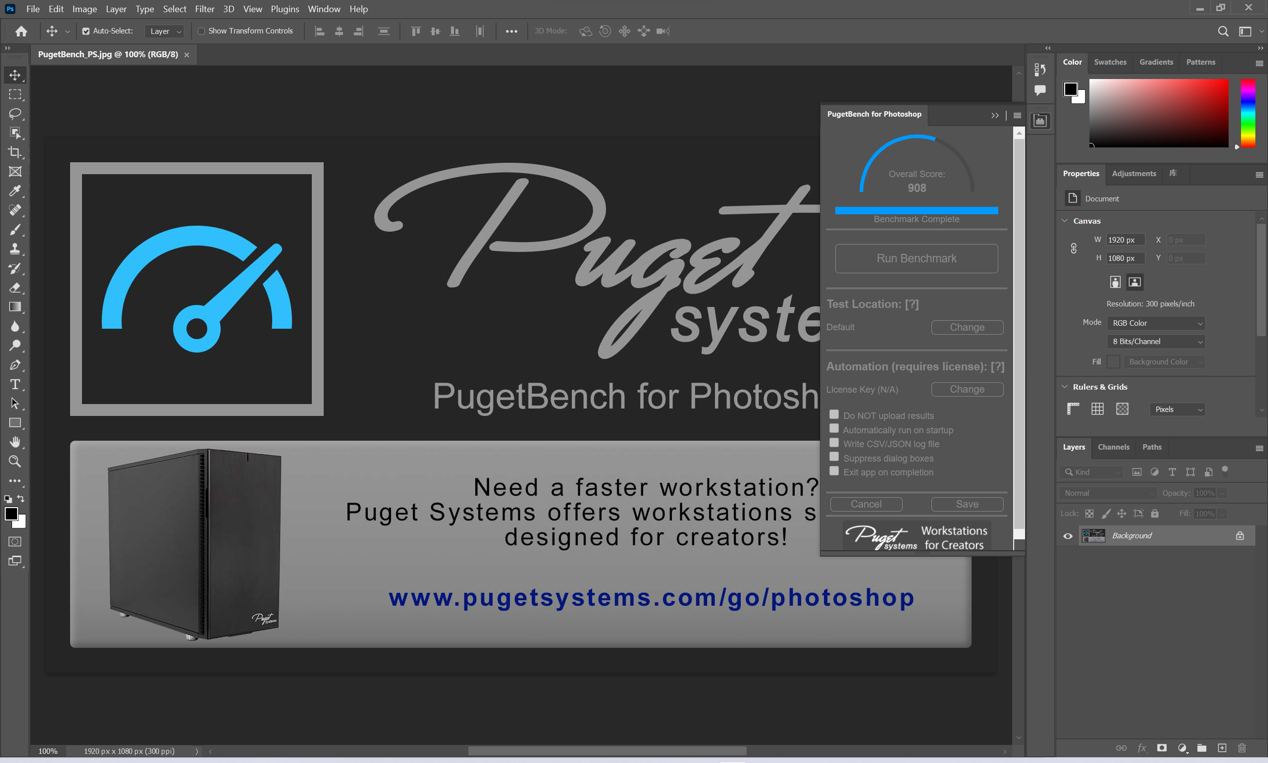This screenshot has width=1268, height=763.
Task: Click the canvas width input field
Action: click(1124, 240)
